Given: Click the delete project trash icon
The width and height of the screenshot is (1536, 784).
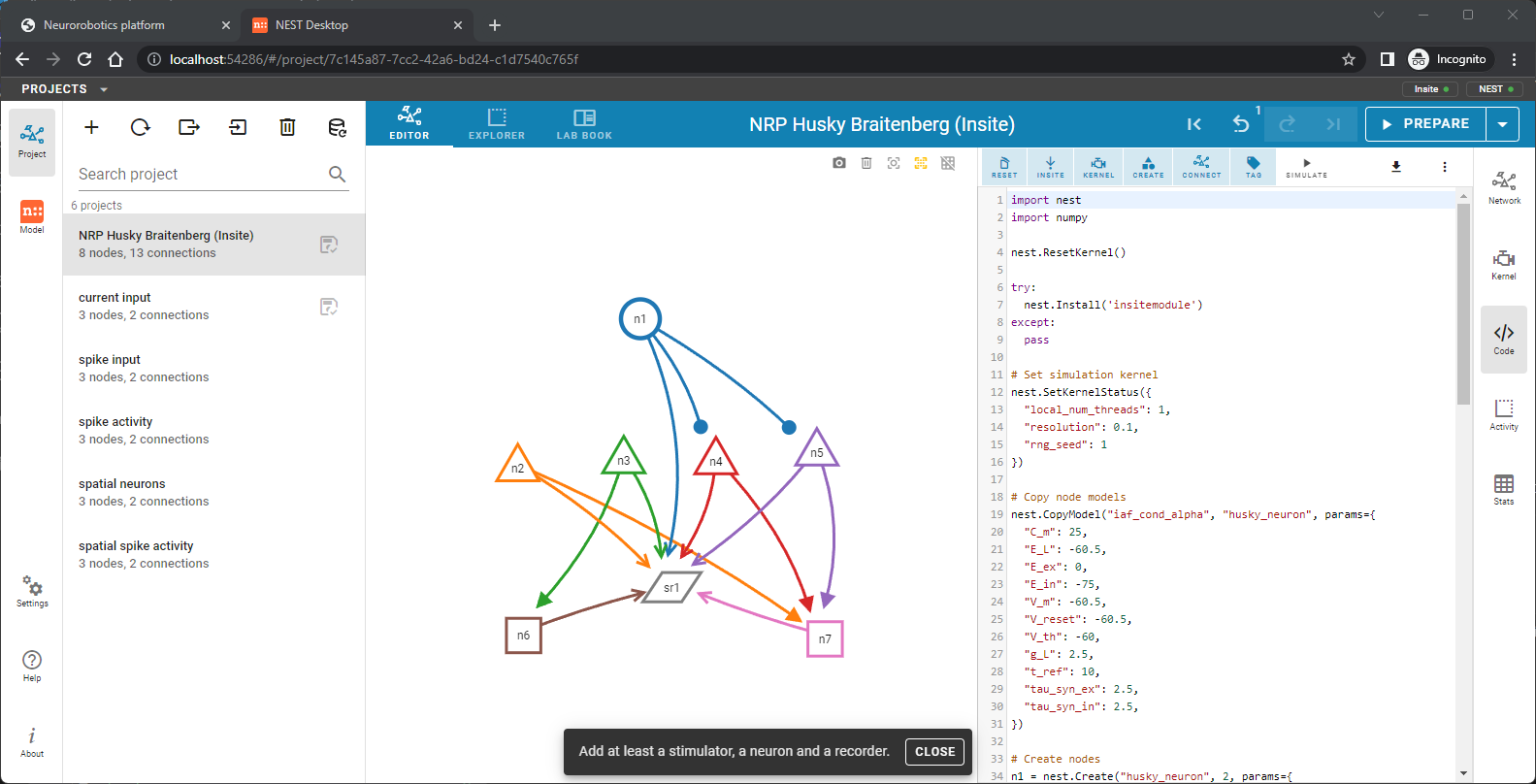Looking at the screenshot, I should (287, 127).
